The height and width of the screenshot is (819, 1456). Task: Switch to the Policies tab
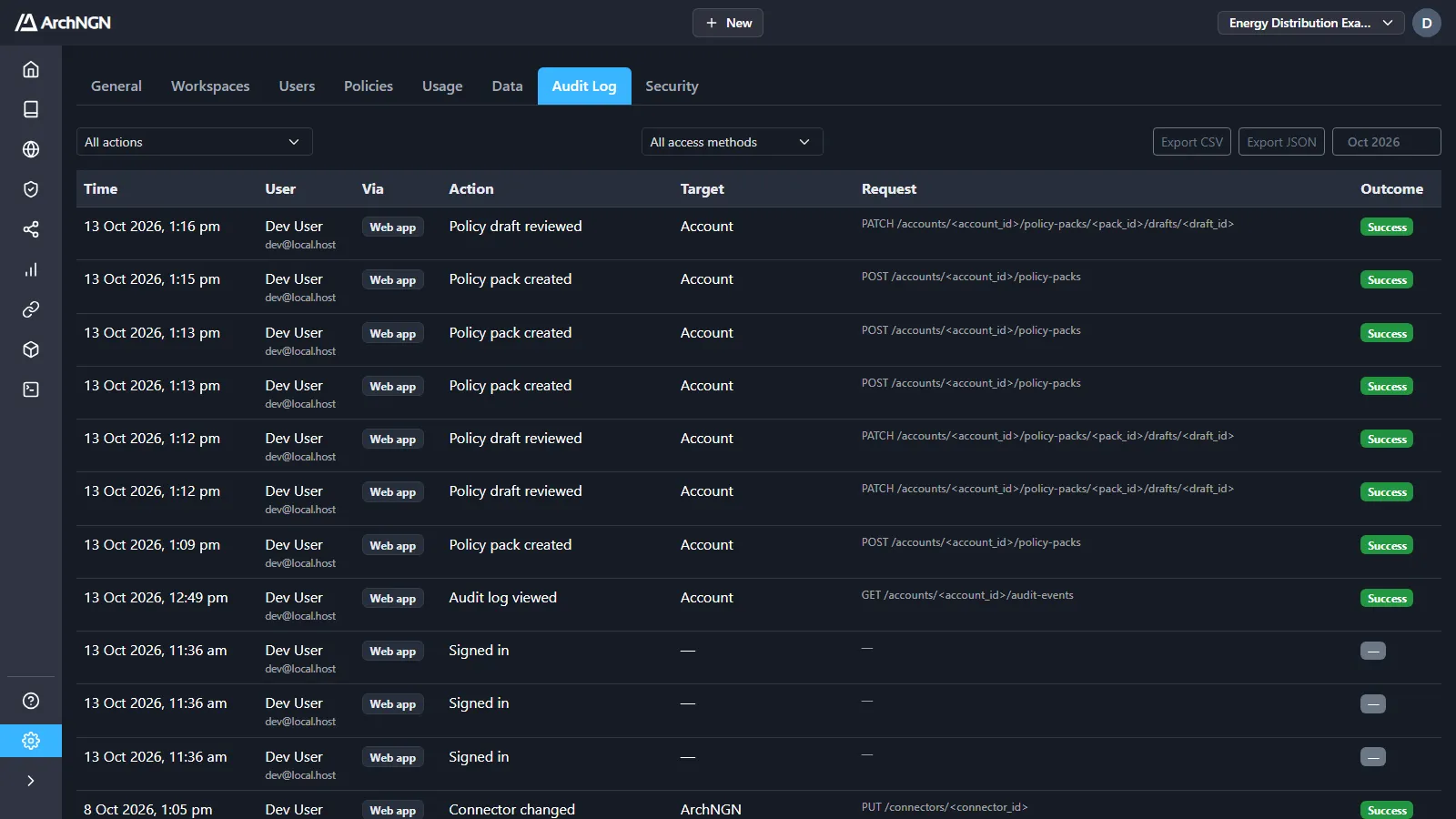[369, 86]
